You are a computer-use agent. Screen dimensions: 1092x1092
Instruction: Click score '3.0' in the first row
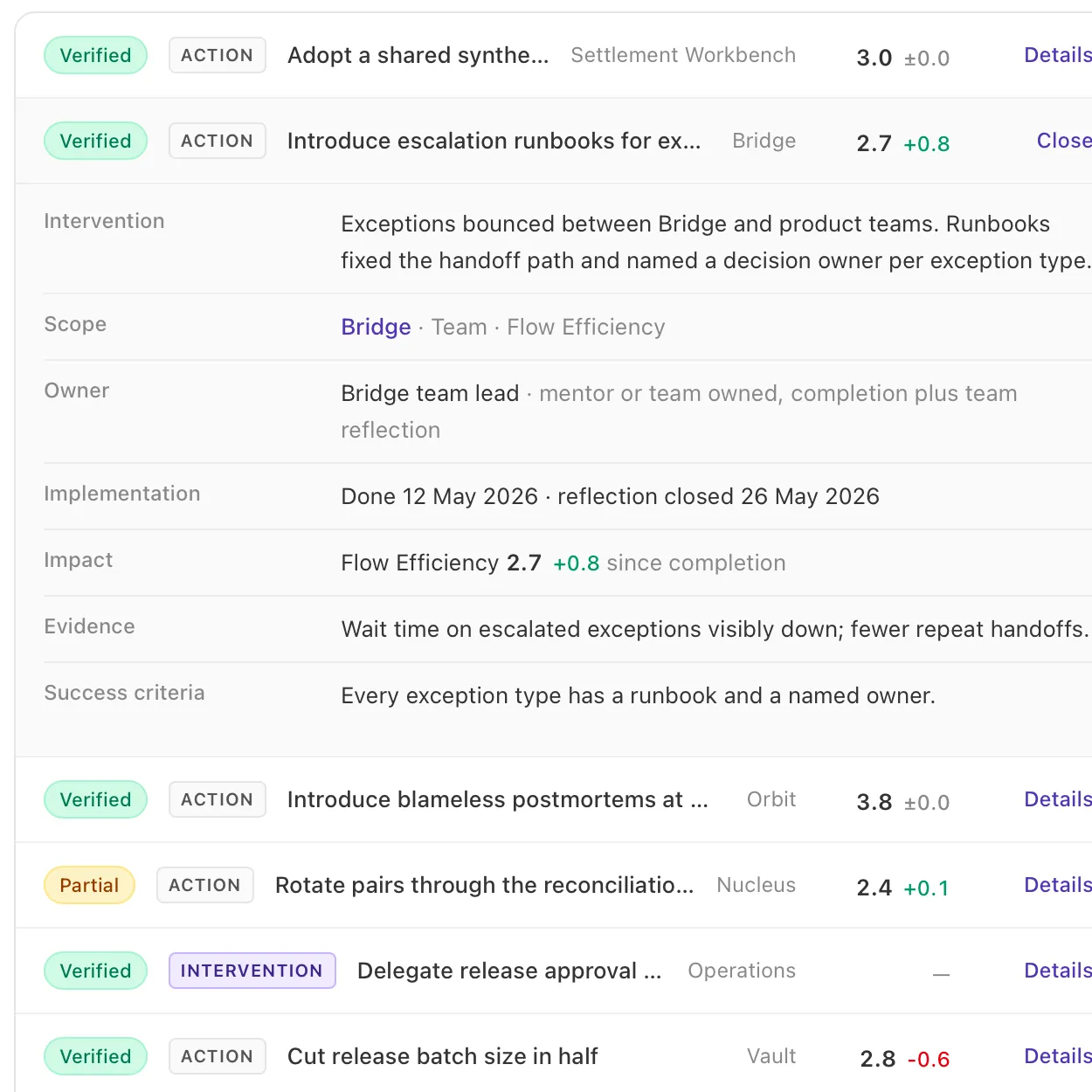pyautogui.click(x=874, y=58)
